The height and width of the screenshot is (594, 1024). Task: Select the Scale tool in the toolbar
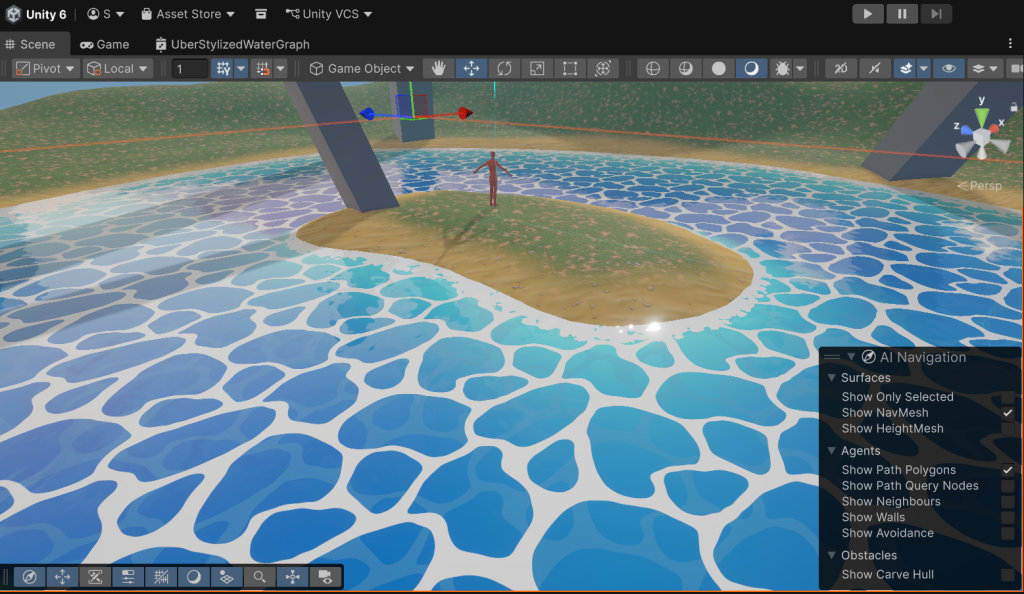coord(537,69)
